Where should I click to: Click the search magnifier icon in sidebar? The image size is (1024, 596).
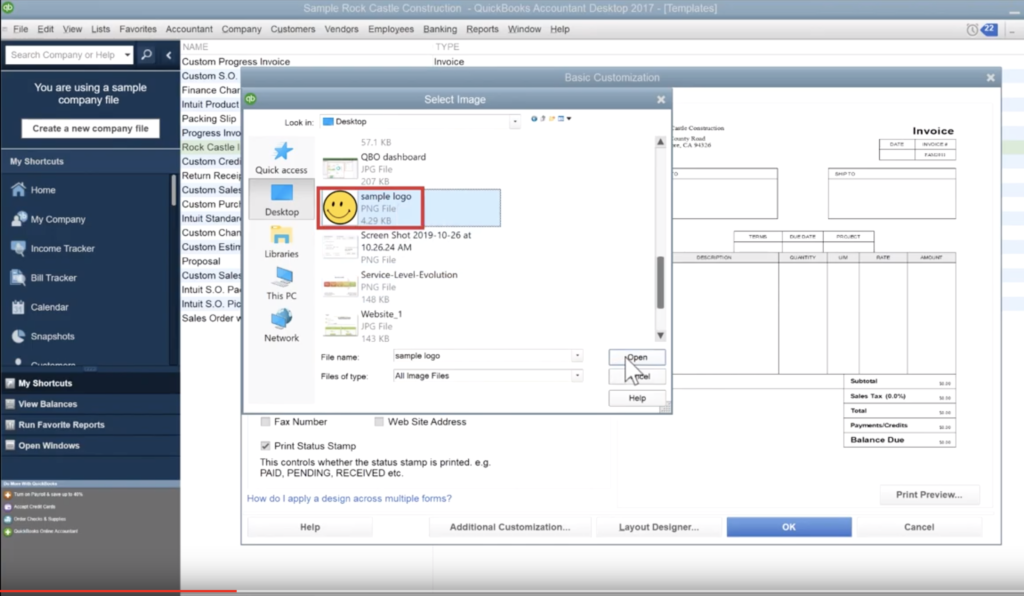pos(147,55)
